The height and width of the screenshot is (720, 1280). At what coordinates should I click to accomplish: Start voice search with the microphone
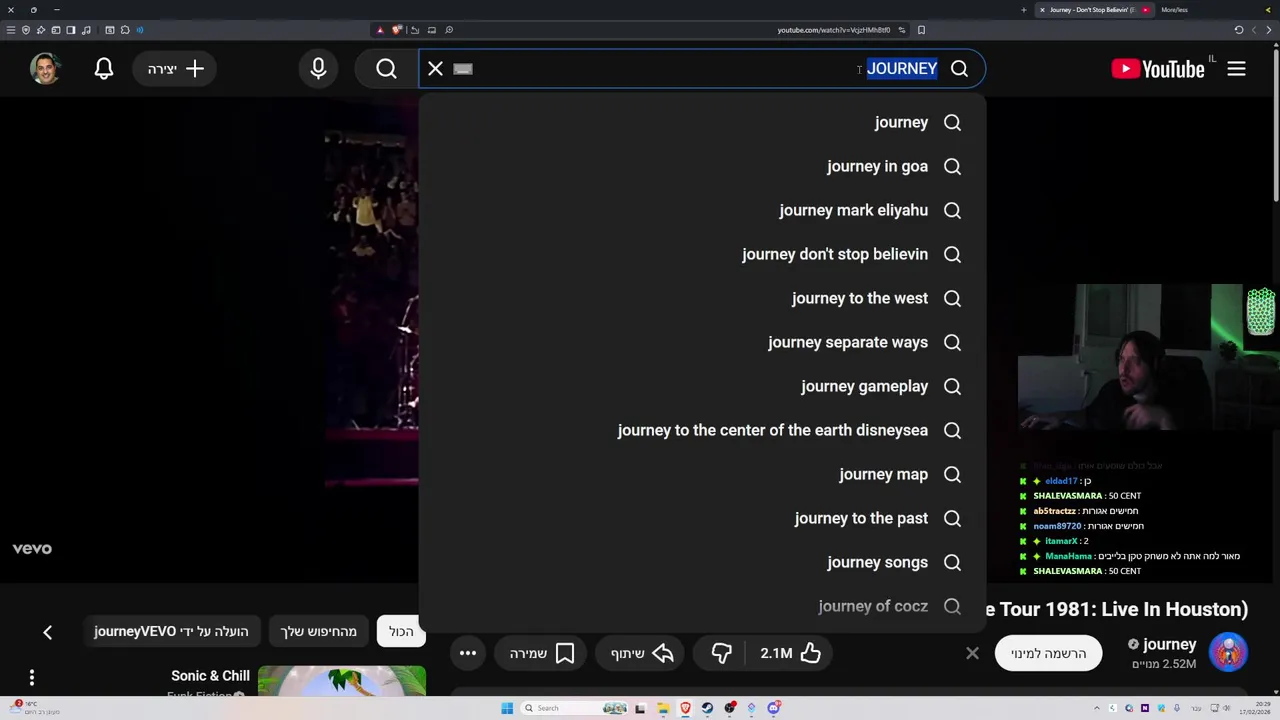318,68
